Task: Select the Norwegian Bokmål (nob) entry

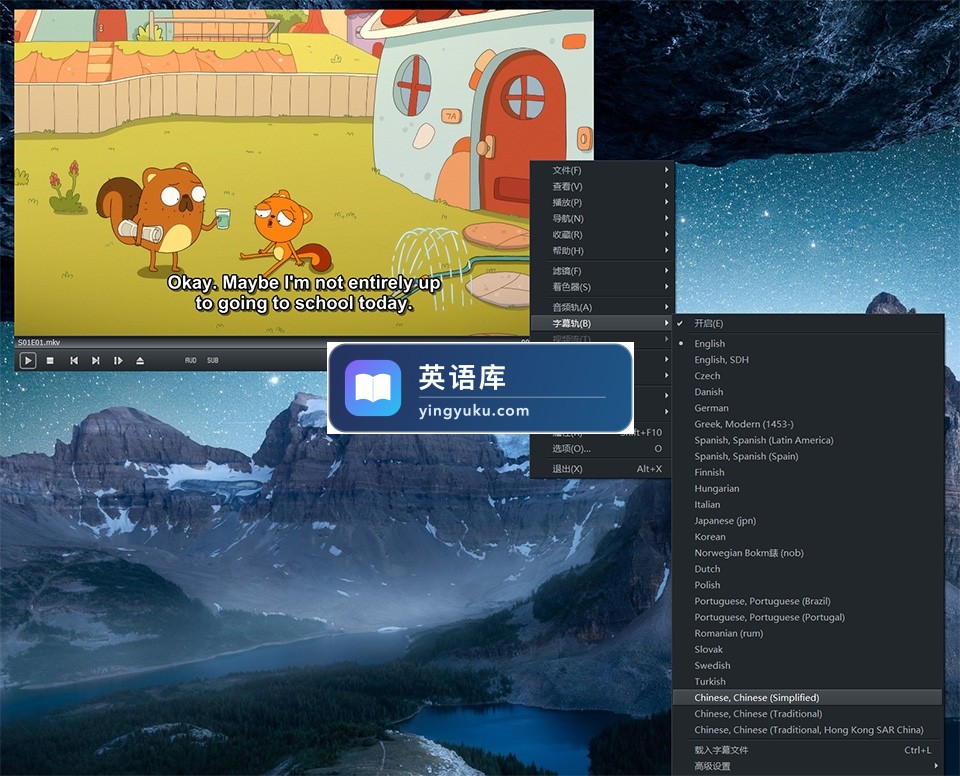Action: pos(808,552)
